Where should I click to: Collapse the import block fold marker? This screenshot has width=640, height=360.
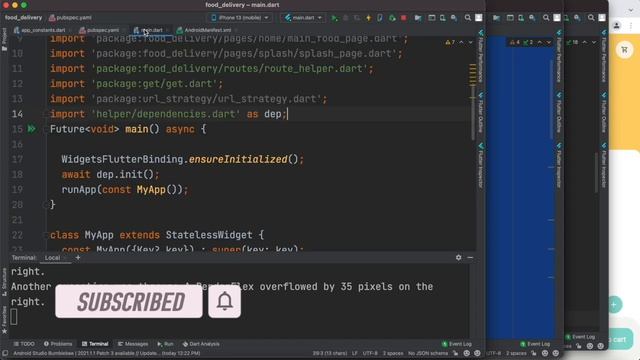tap(45, 114)
